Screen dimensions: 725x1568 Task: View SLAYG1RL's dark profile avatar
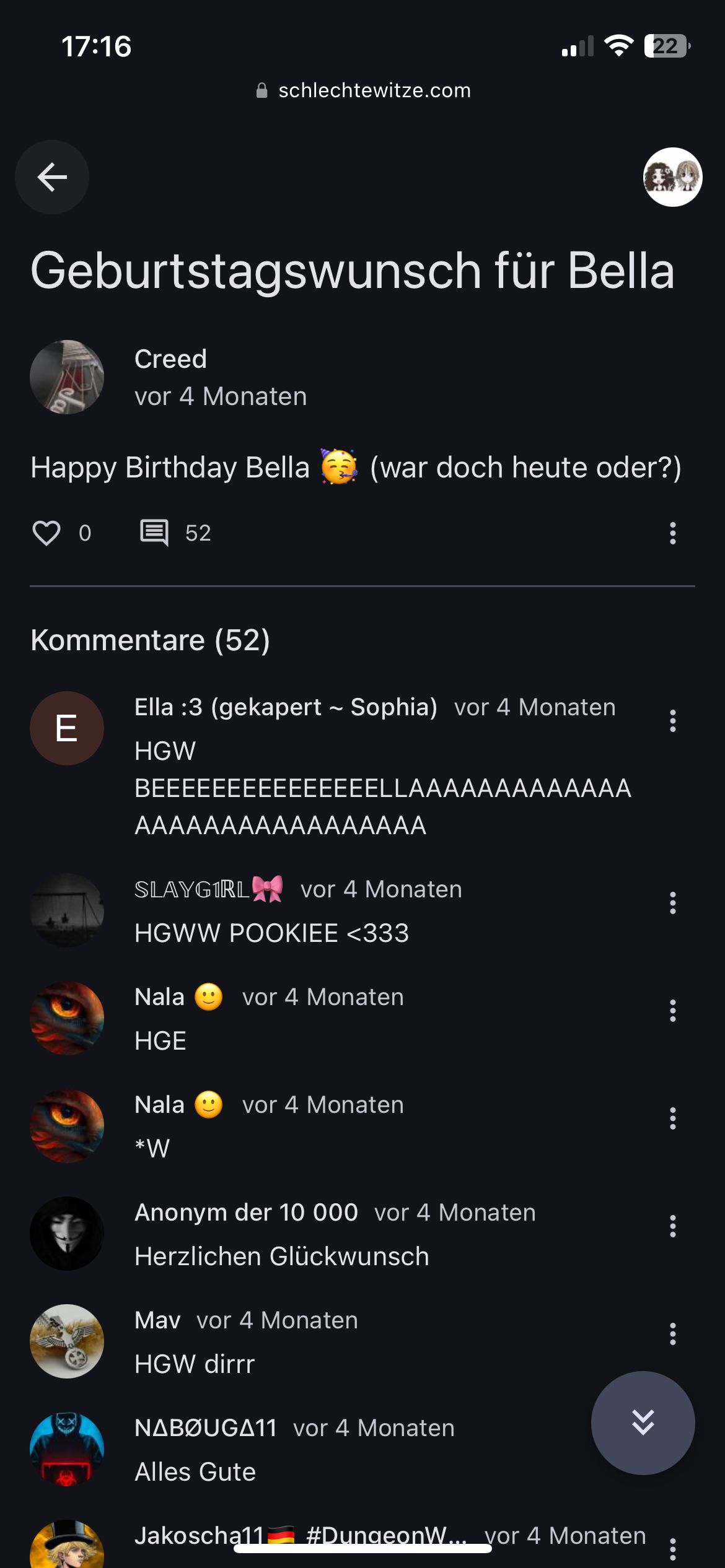coord(67,910)
